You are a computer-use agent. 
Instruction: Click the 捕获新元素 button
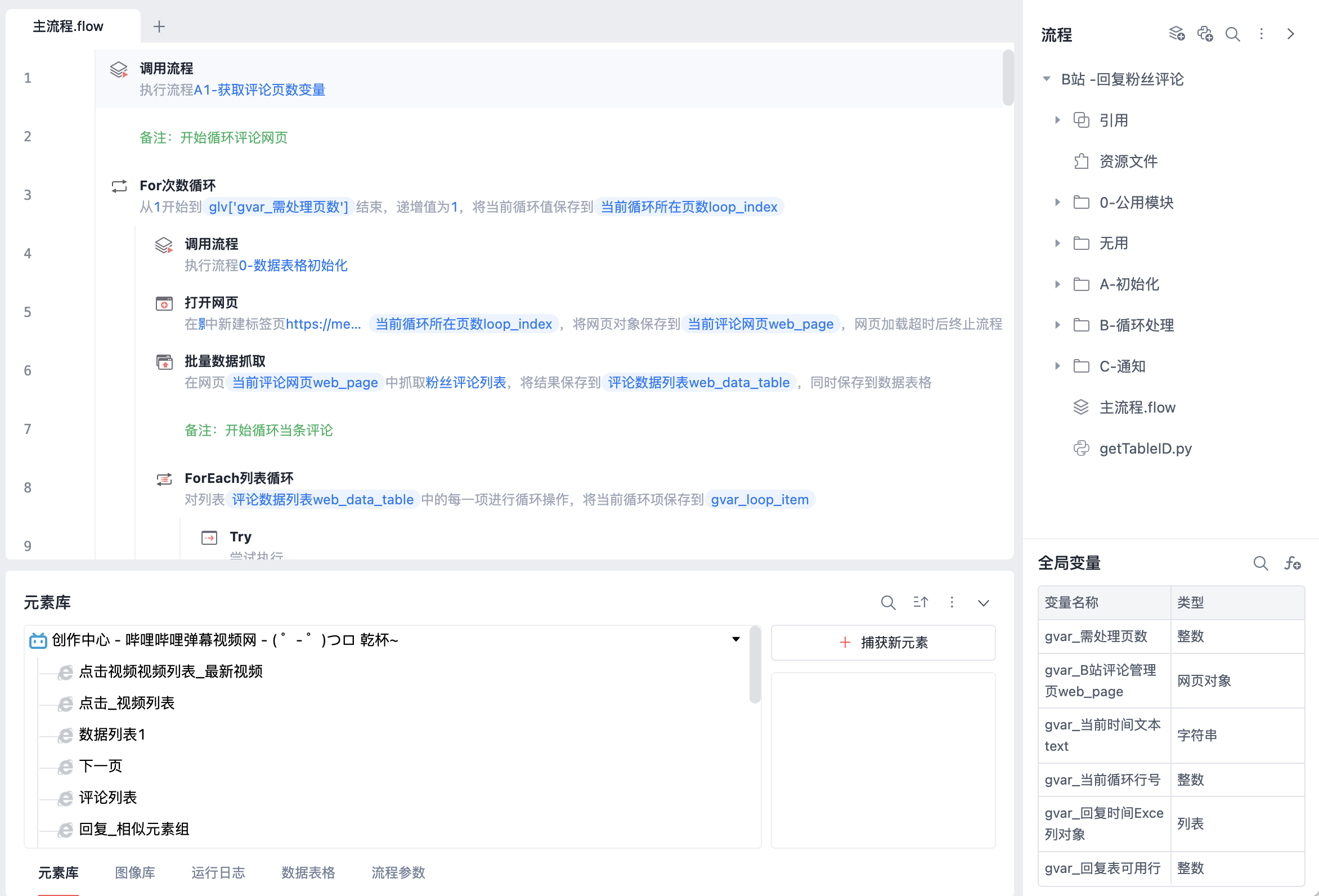coord(882,642)
